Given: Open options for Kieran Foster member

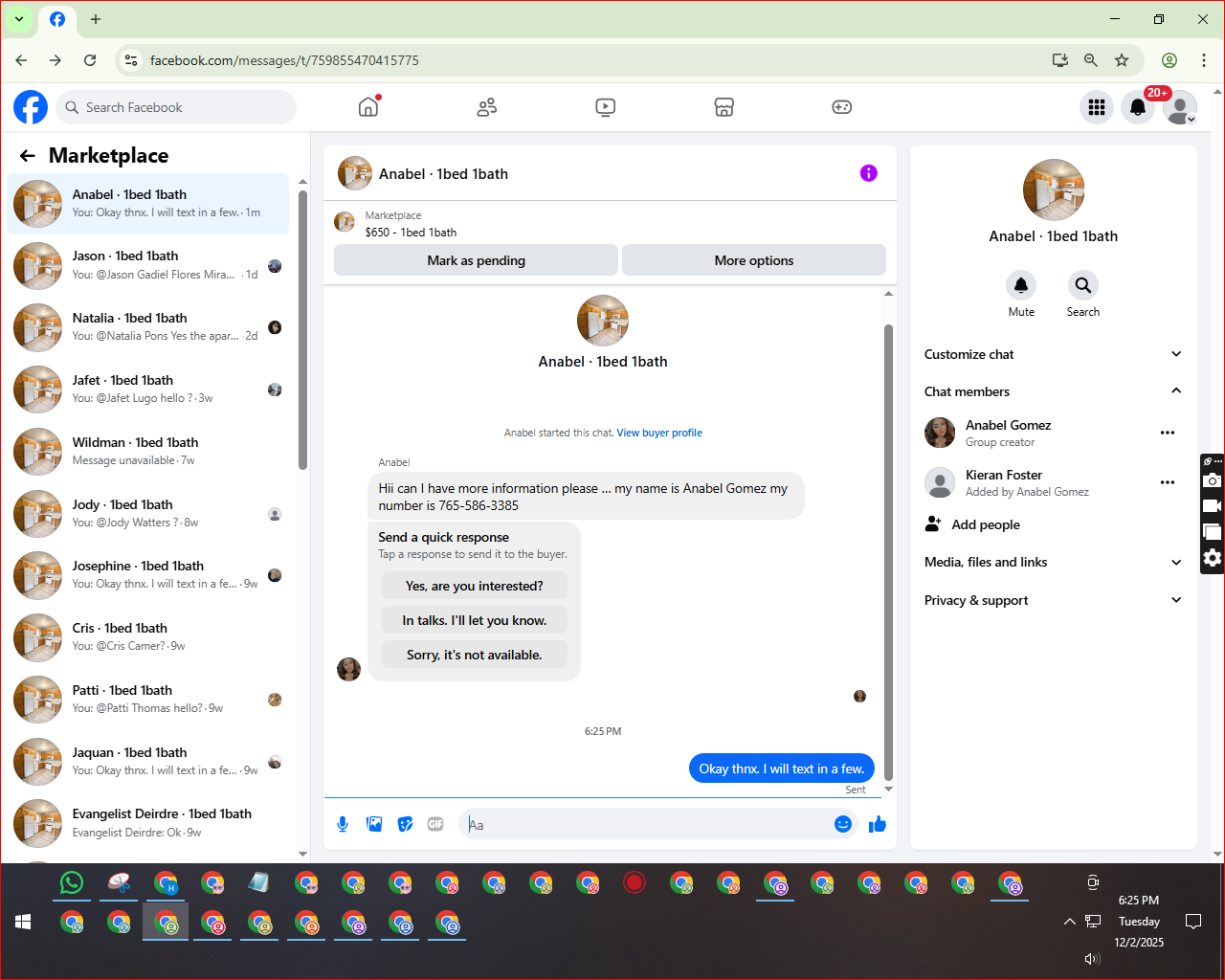Looking at the screenshot, I should (1168, 482).
